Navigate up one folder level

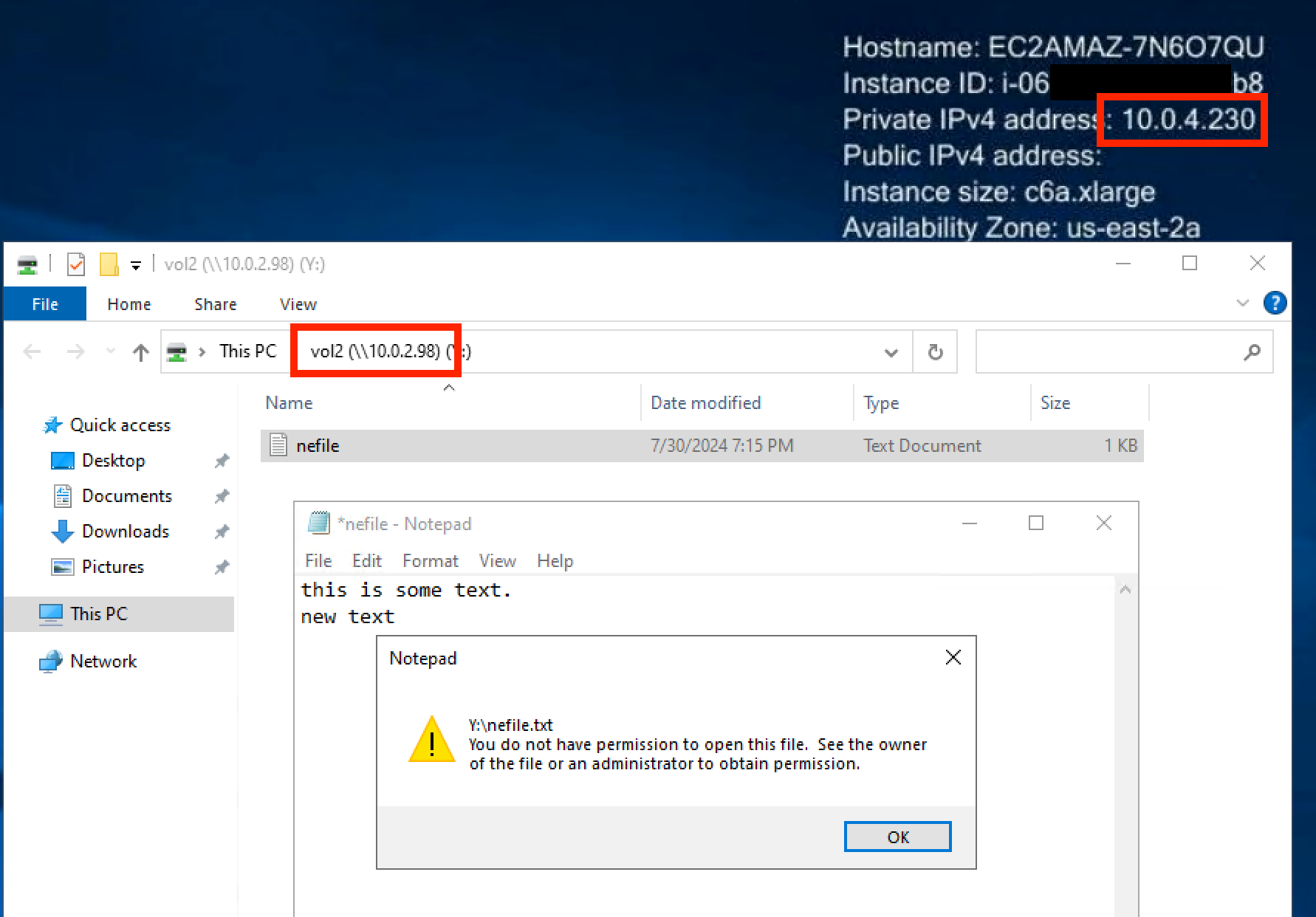click(140, 351)
